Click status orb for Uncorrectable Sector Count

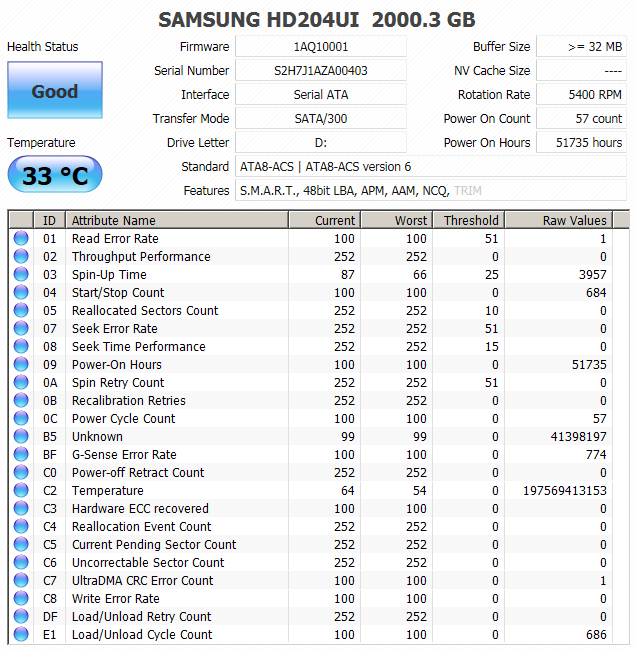click(21, 562)
